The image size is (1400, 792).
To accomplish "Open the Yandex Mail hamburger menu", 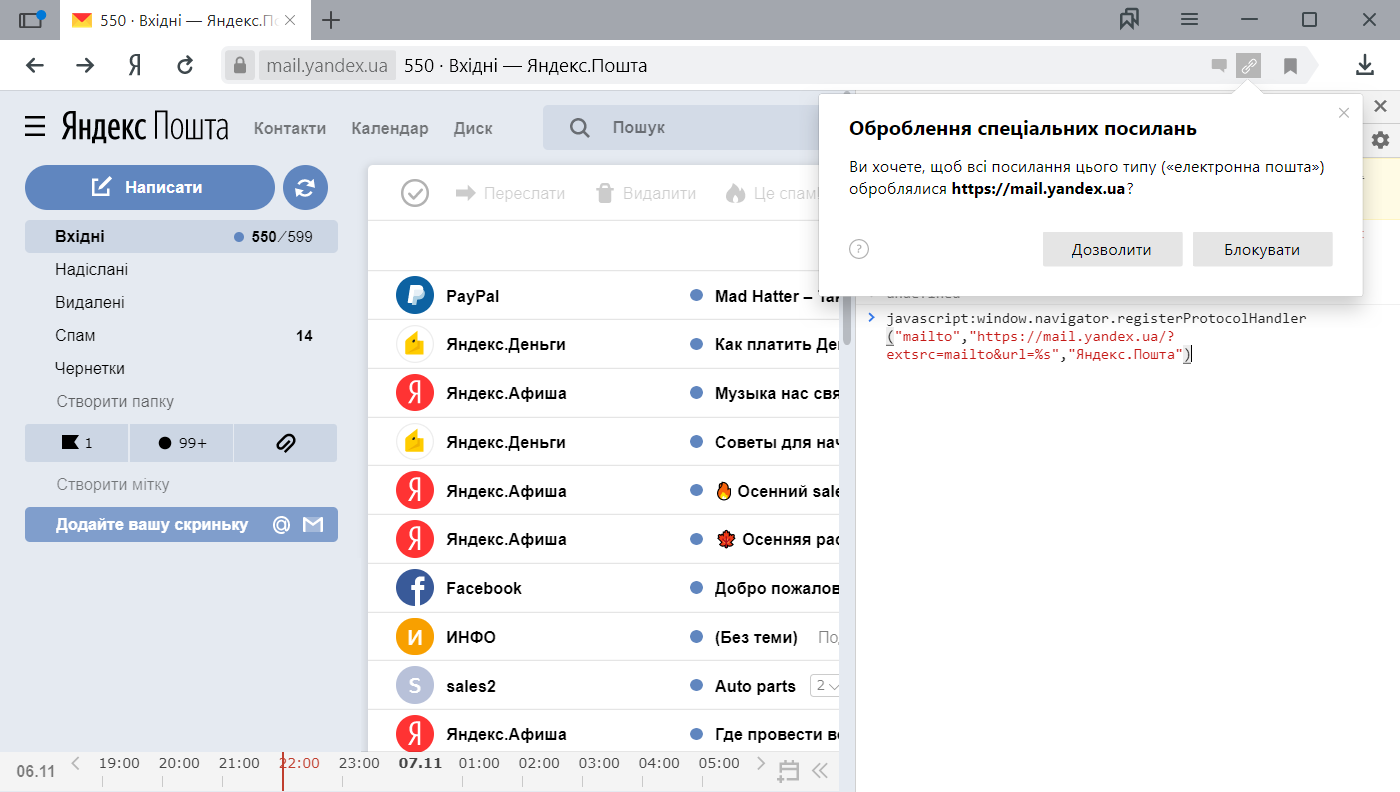I will pyautogui.click(x=35, y=127).
